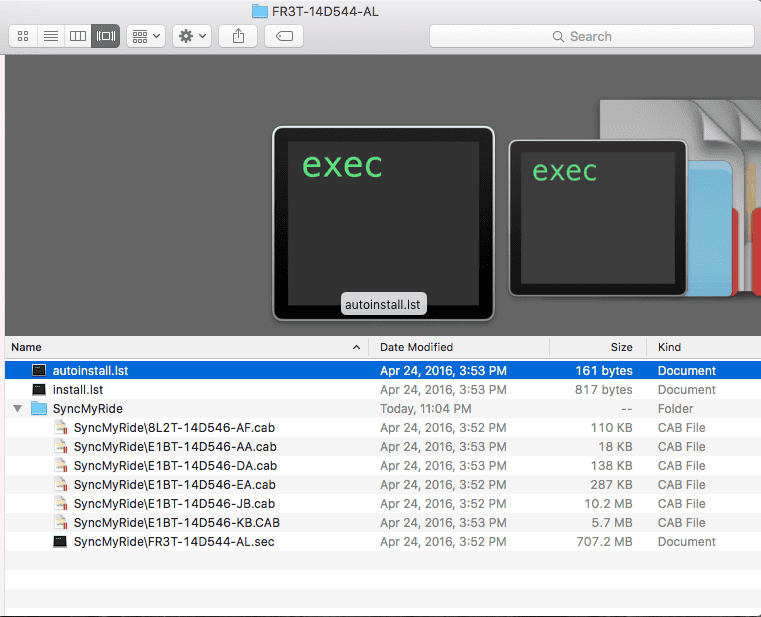This screenshot has height=617, width=761.
Task: Click the SyncMyRide folder icon
Action: coord(39,408)
